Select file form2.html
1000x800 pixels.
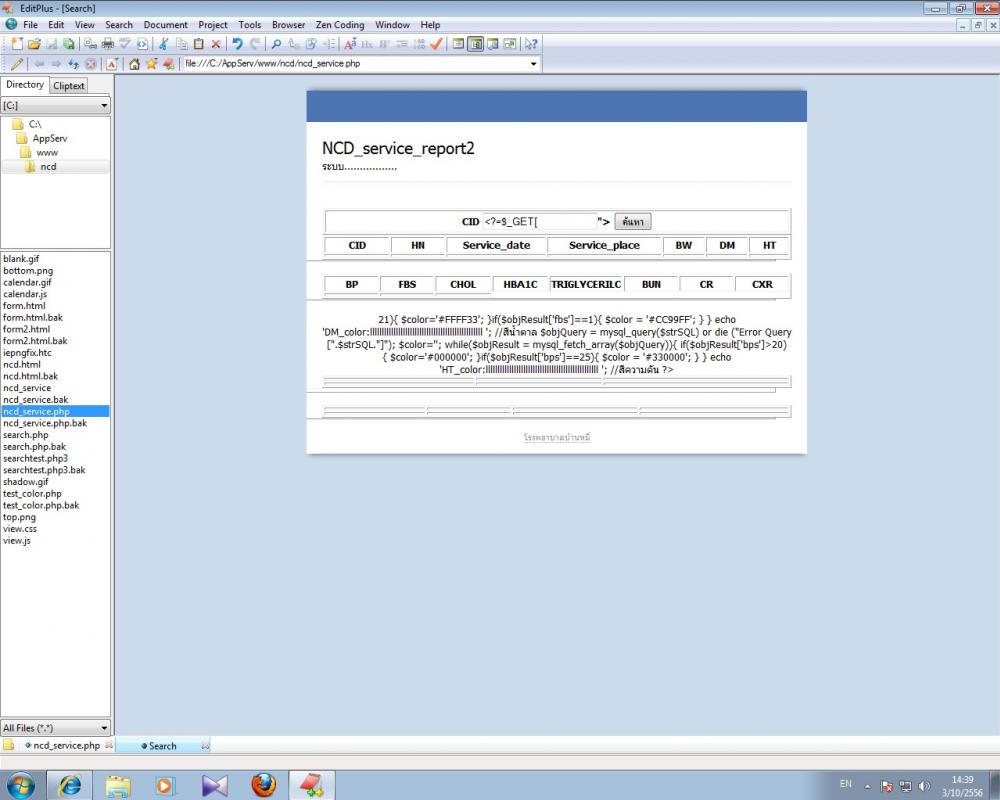pos(26,329)
